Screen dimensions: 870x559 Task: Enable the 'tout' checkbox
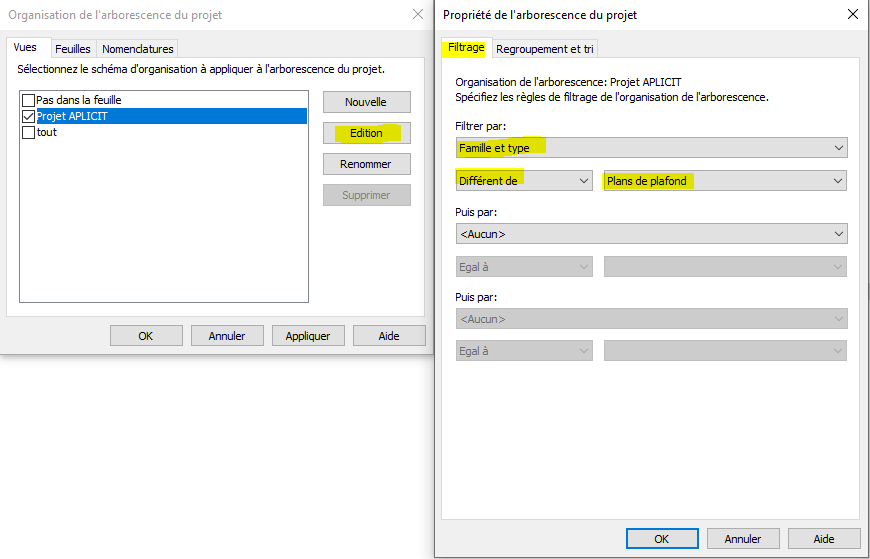28,132
